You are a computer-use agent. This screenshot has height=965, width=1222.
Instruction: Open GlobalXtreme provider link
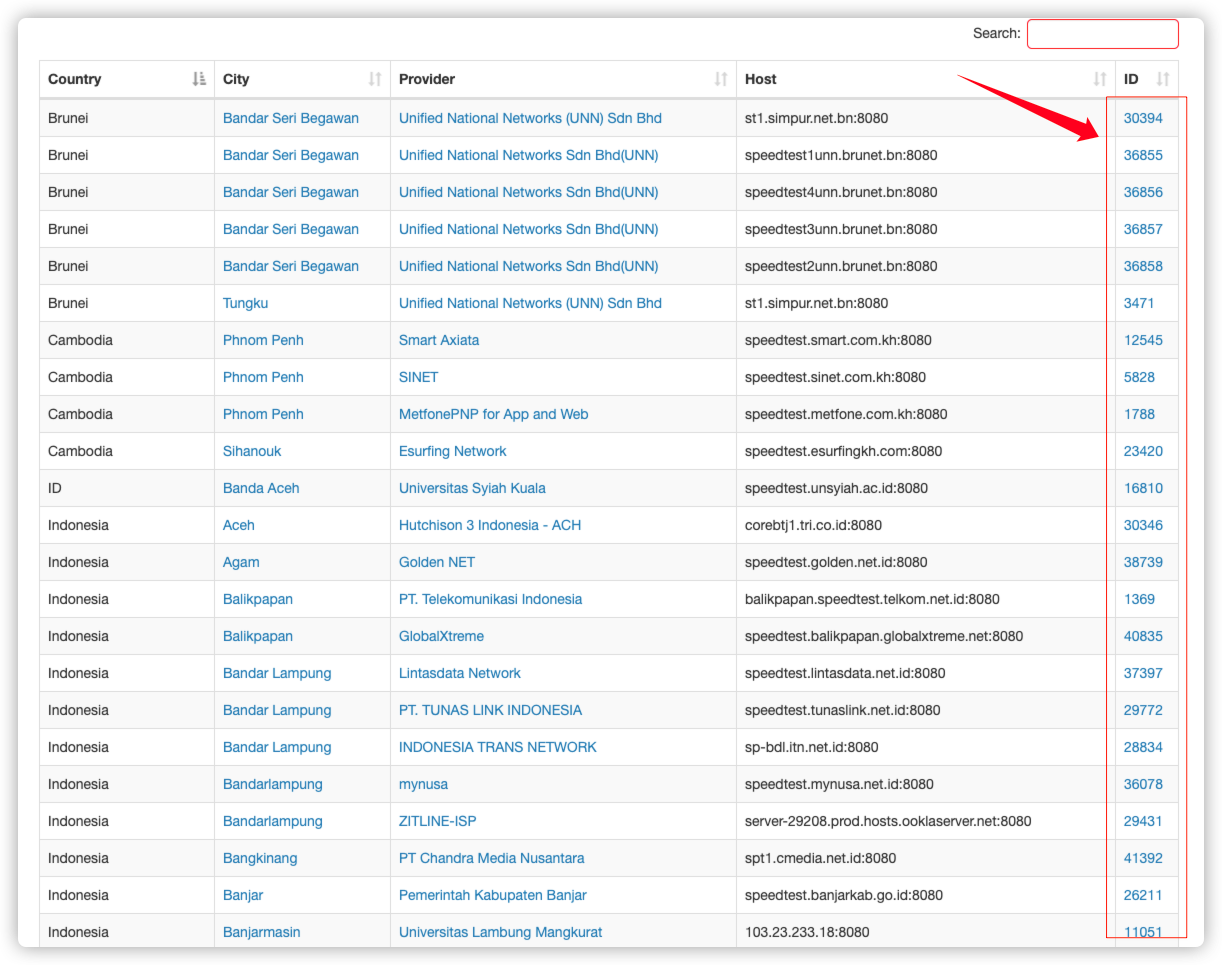(x=441, y=636)
